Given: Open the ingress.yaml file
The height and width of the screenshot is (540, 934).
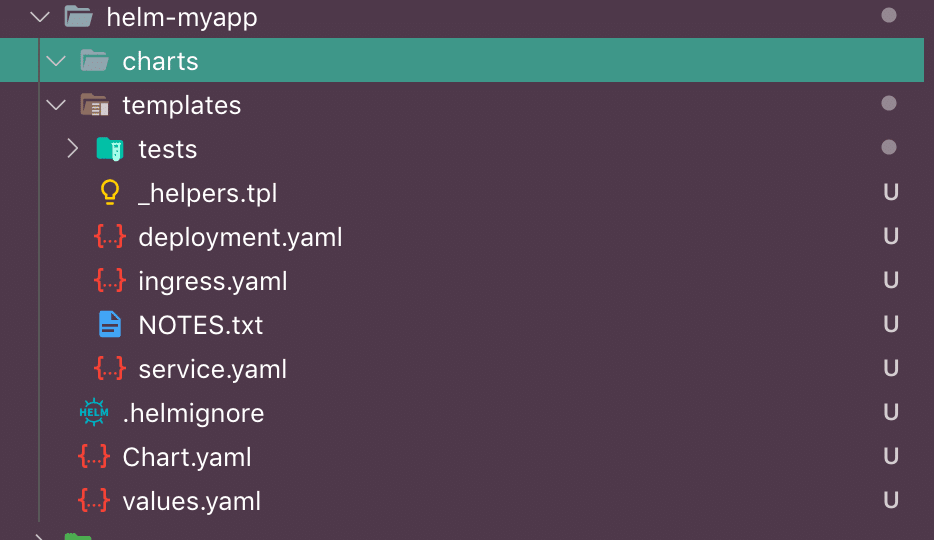Looking at the screenshot, I should [x=213, y=281].
